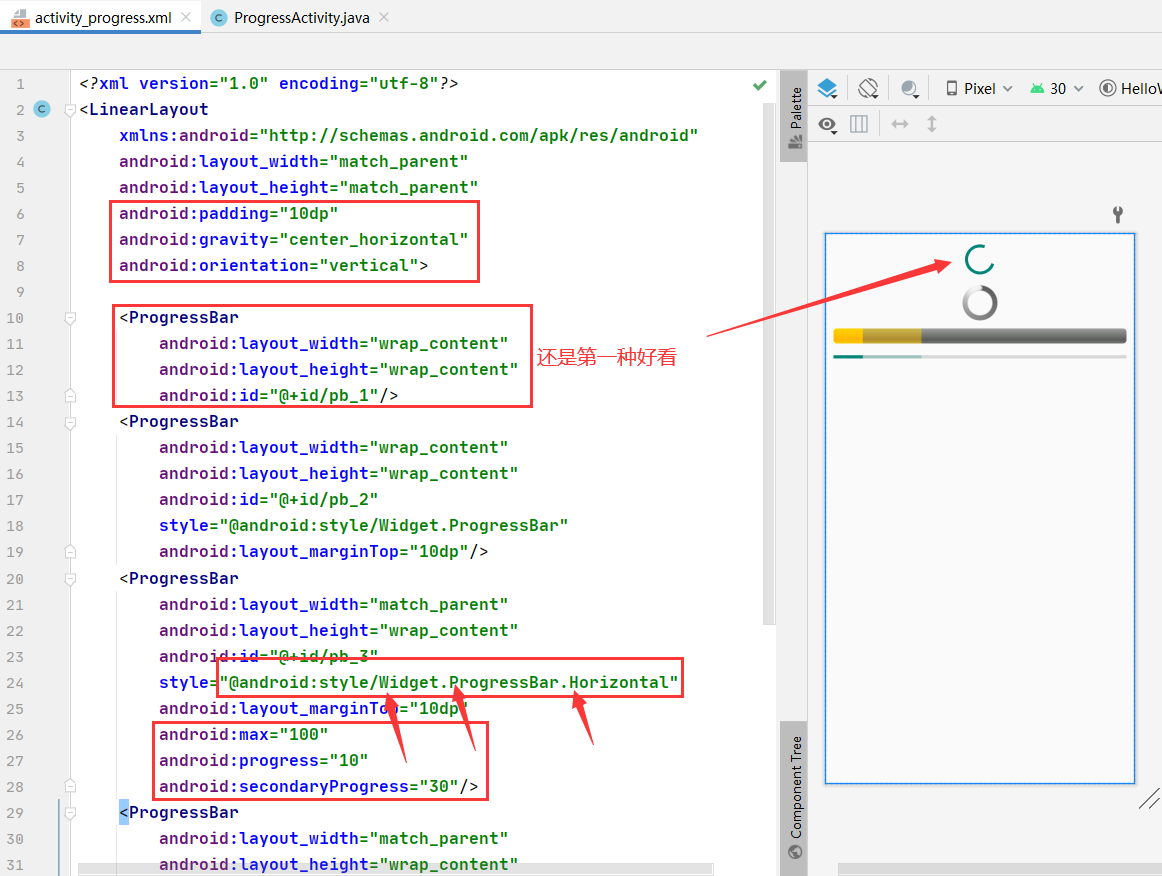
Task: Open the Component Tree side panel
Action: (795, 797)
